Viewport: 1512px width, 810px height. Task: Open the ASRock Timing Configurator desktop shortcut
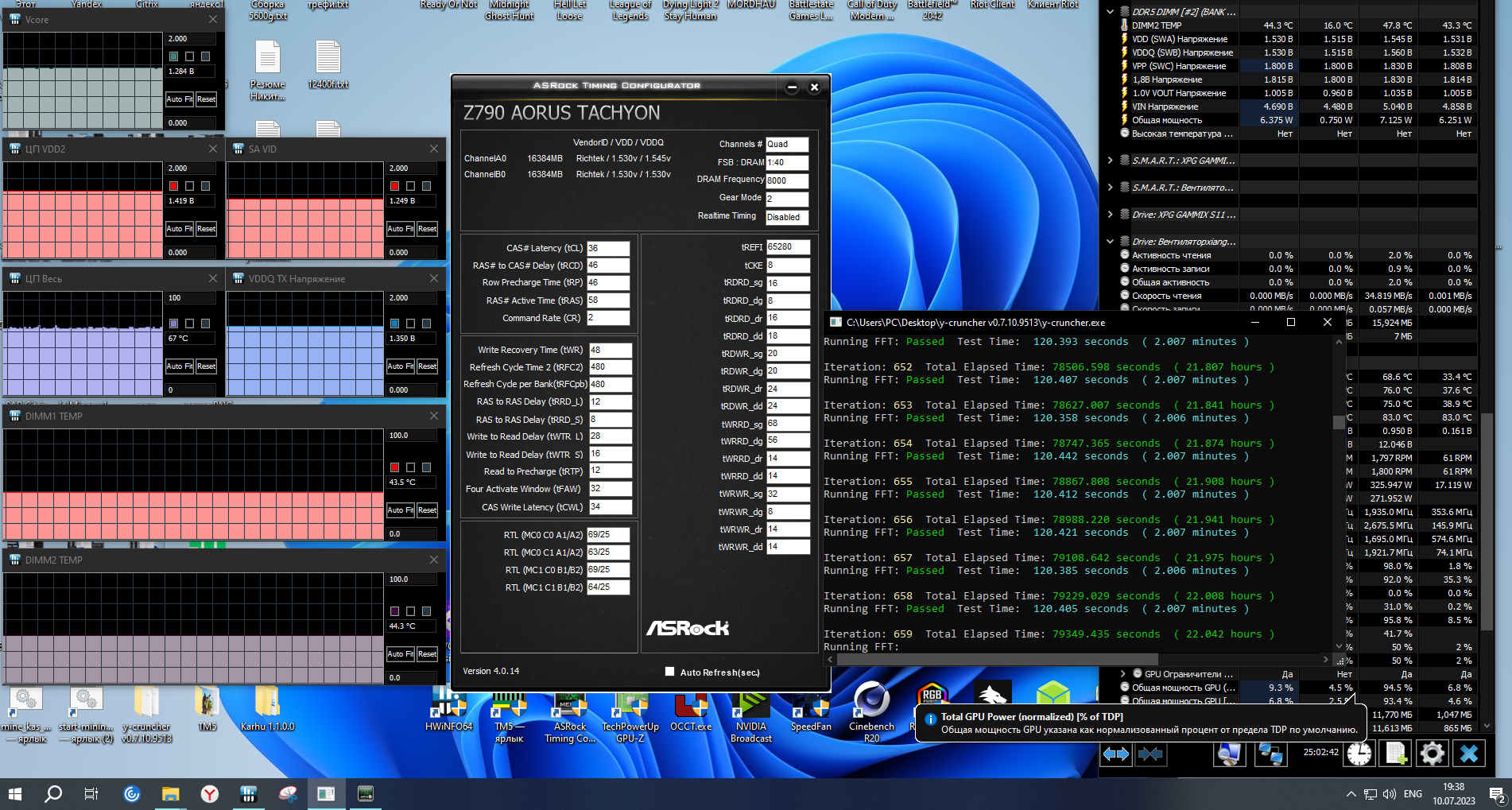click(x=570, y=715)
